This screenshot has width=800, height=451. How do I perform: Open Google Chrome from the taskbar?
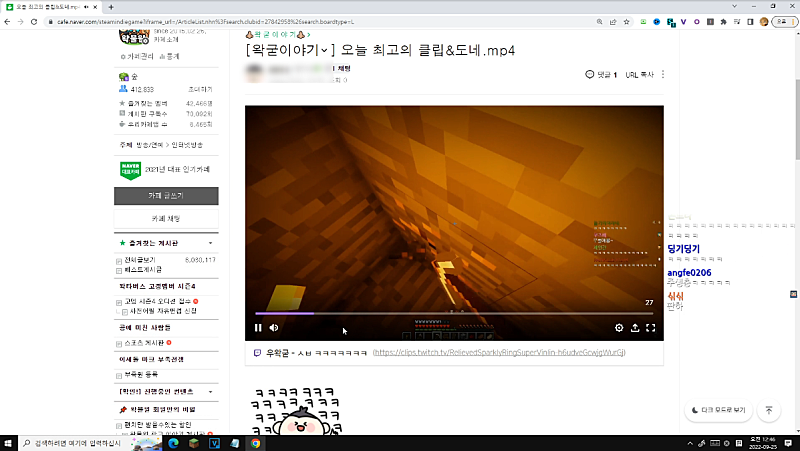pos(256,443)
